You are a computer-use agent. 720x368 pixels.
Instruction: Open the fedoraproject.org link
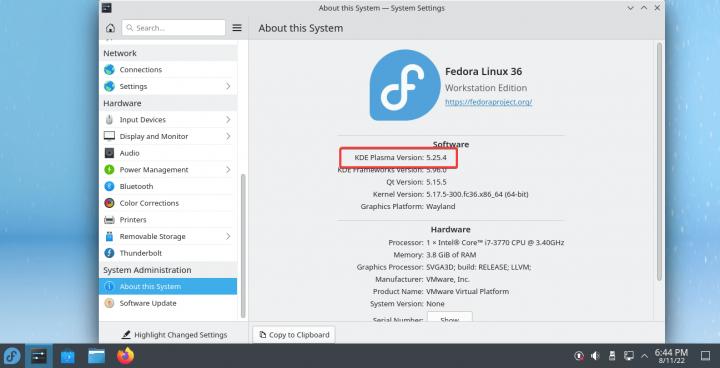pos(489,102)
